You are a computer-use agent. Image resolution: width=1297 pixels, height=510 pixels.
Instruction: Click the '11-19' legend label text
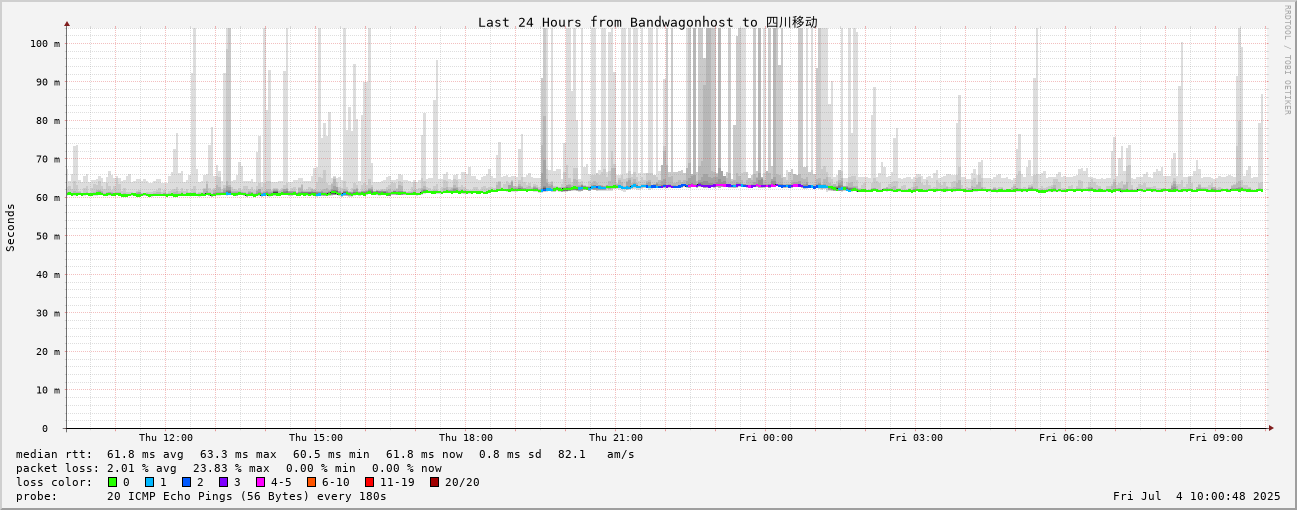[x=397, y=482]
